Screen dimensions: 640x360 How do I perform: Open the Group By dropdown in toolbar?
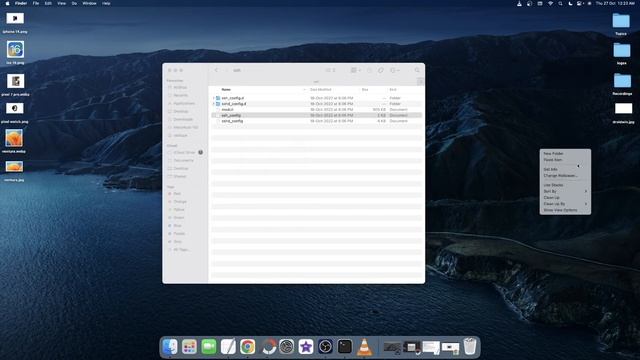[x=356, y=70]
